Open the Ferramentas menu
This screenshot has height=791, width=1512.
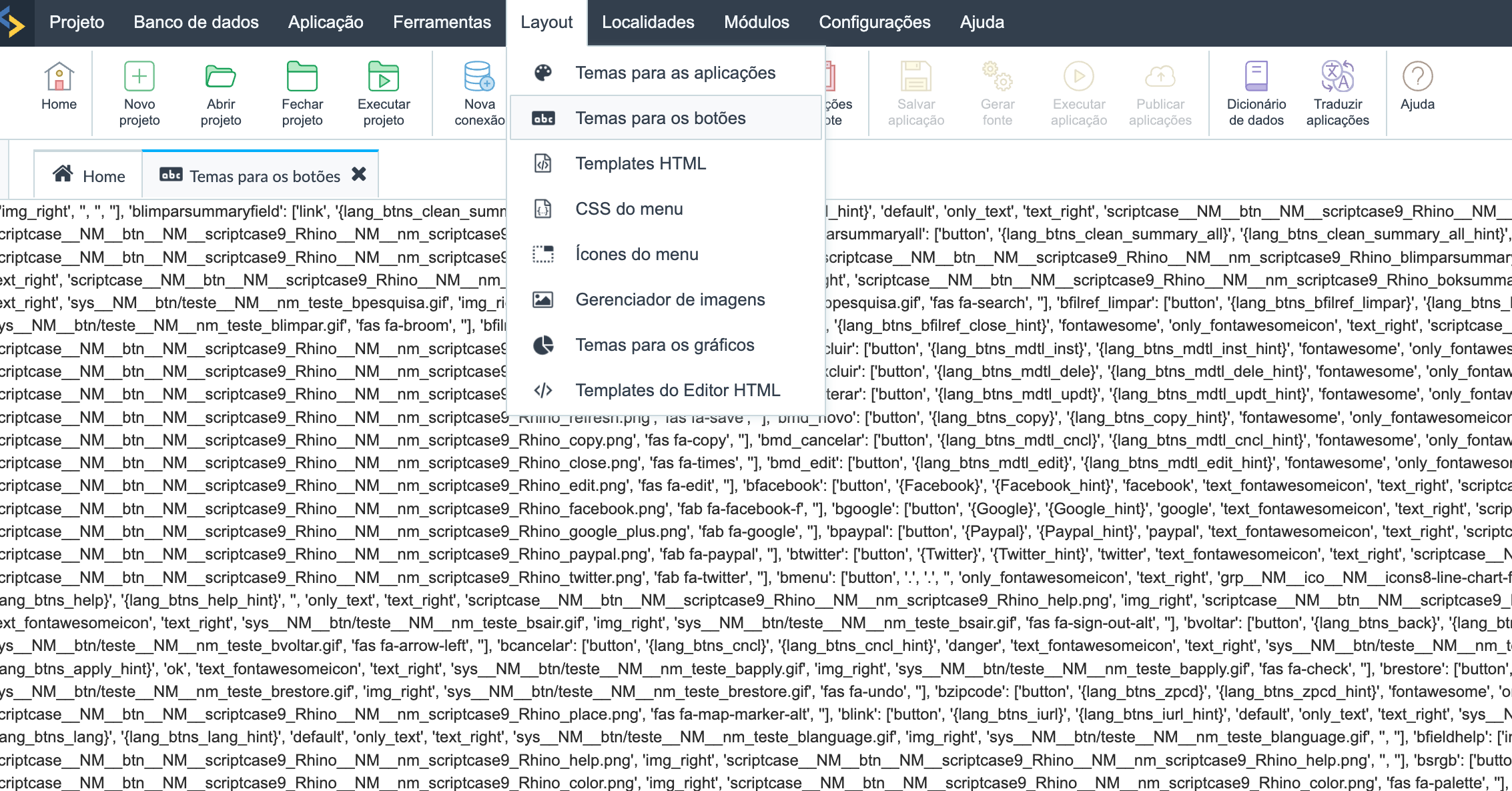coord(442,22)
